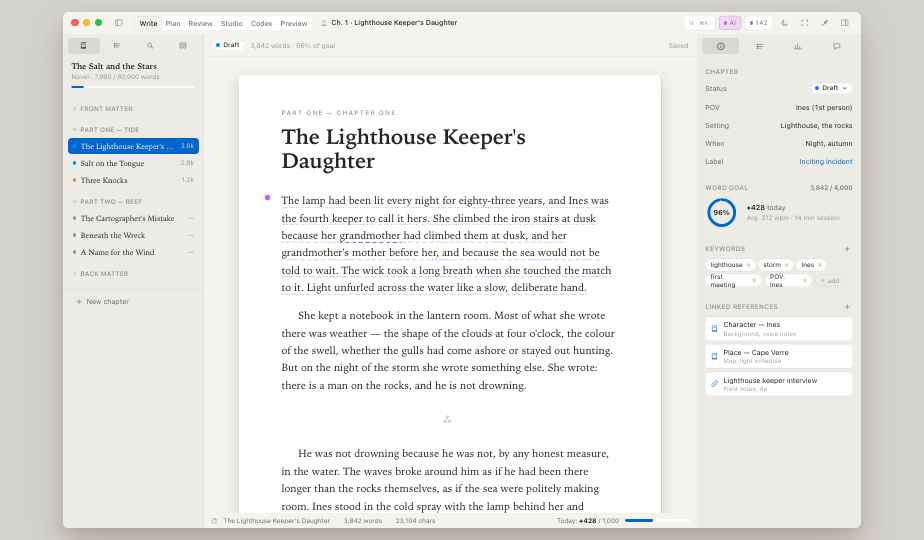Enter fullscreen focus mode icon
Image resolution: width=924 pixels, height=540 pixels.
click(x=804, y=23)
